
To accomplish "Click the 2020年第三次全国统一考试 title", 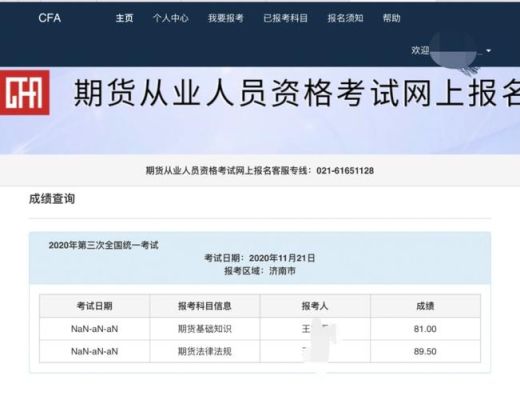I will click(103, 245).
